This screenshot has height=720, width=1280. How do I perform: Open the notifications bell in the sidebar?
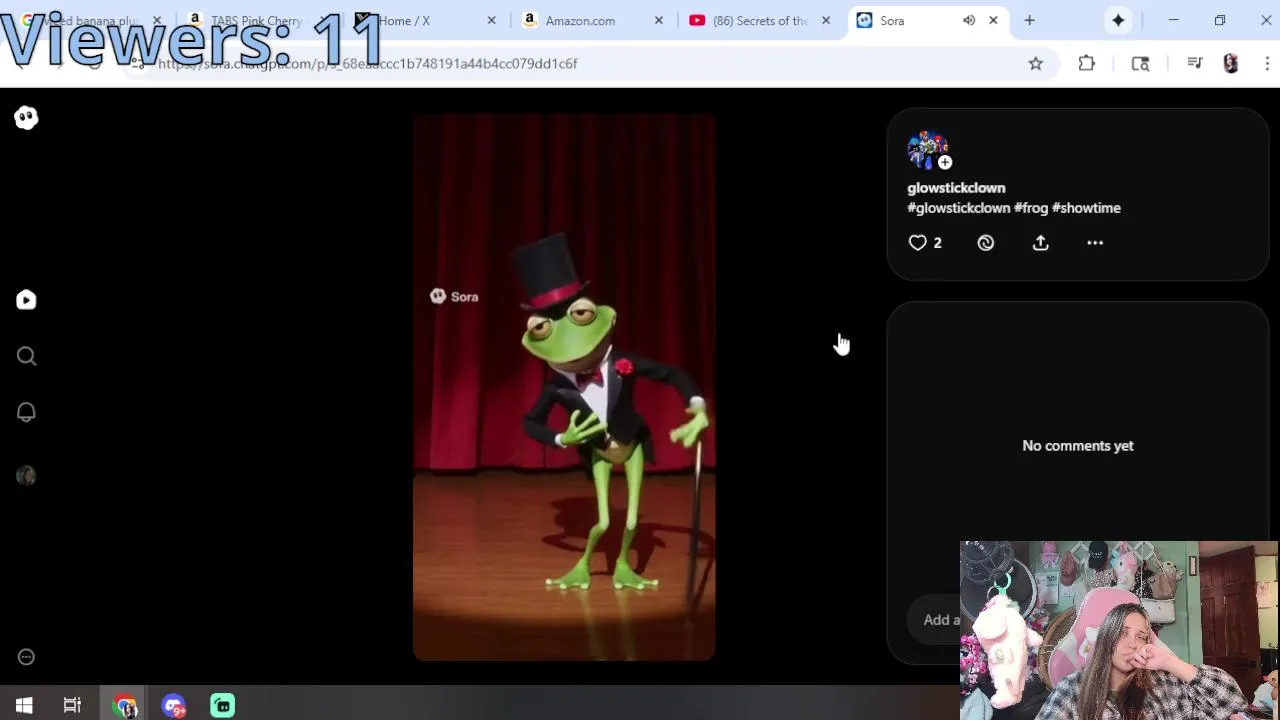tap(26, 412)
